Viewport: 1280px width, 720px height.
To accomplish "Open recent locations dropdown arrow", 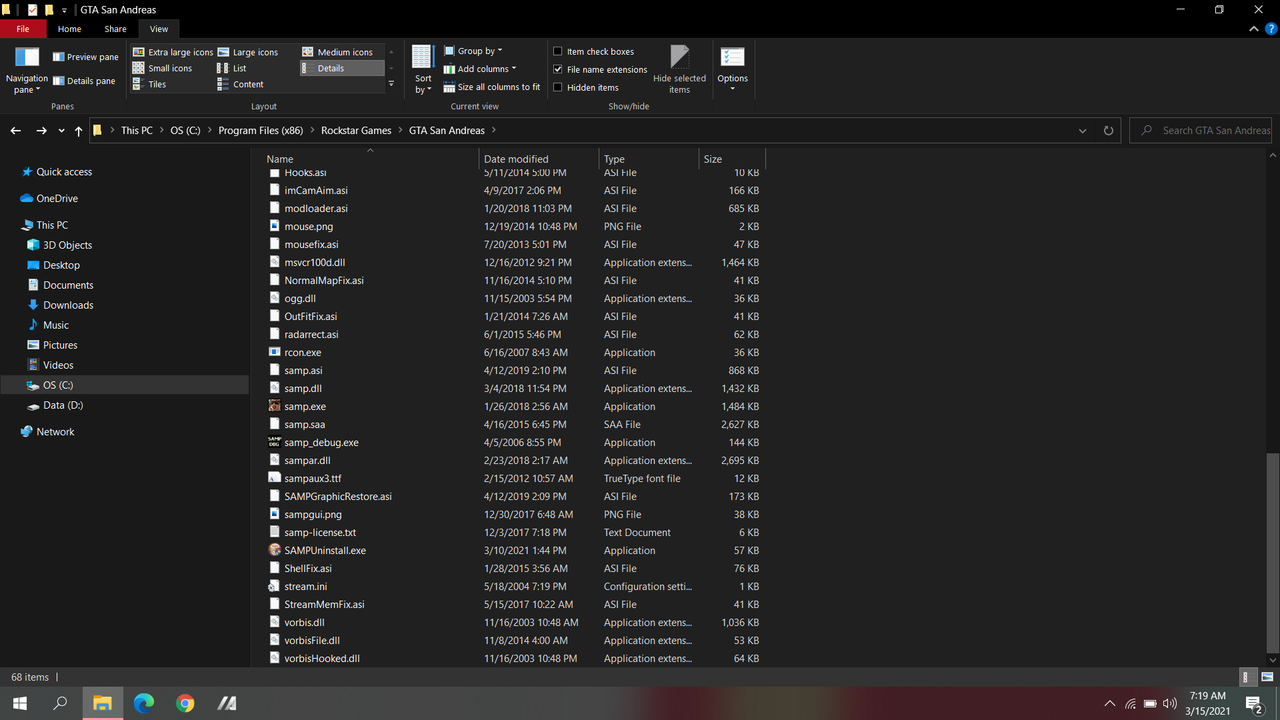I will click(x=61, y=131).
